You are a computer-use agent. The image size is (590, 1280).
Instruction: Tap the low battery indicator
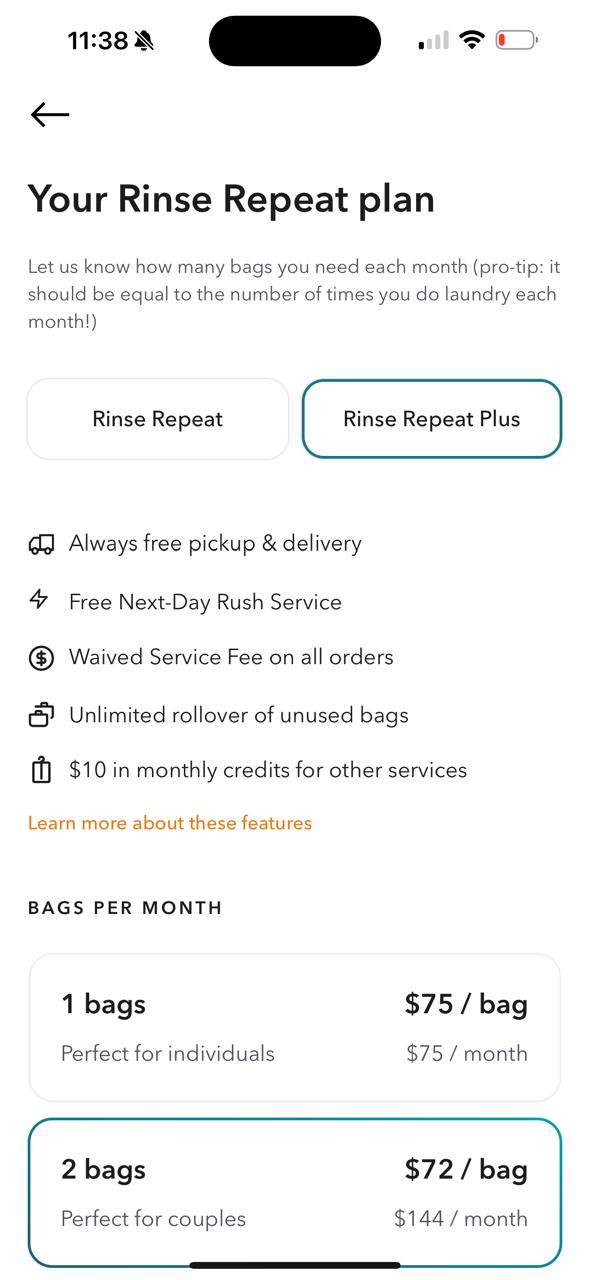click(516, 40)
